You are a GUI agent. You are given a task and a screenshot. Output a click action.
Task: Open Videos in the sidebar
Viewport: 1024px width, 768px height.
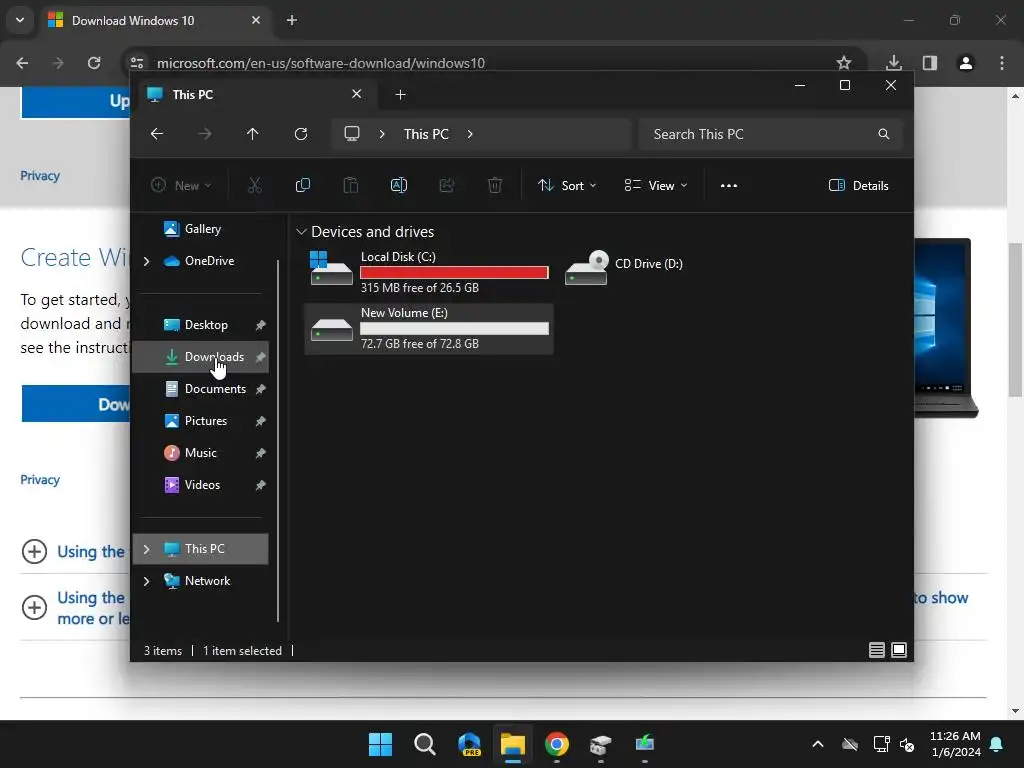click(x=202, y=485)
